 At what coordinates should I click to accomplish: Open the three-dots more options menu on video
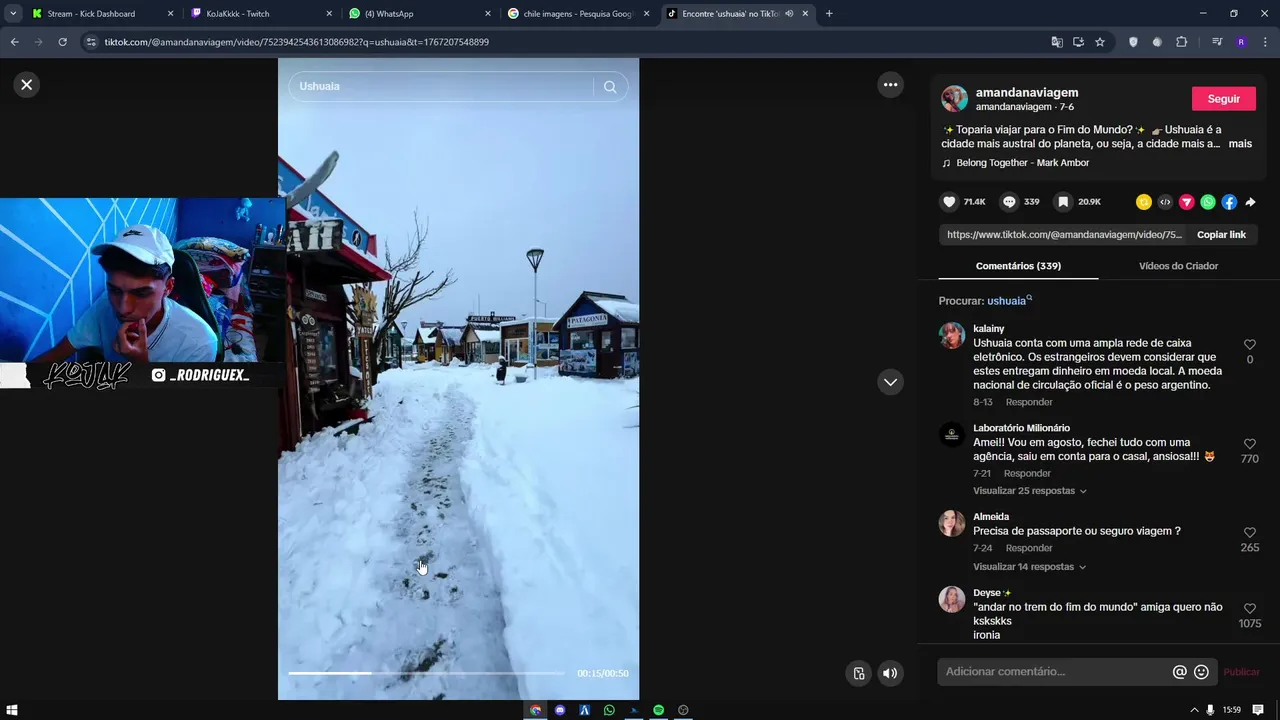point(890,85)
